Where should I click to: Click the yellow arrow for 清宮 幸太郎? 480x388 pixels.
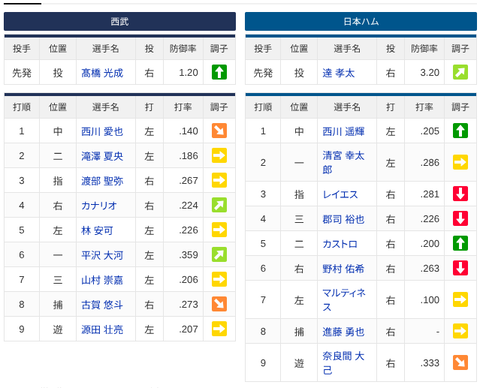coord(460,162)
